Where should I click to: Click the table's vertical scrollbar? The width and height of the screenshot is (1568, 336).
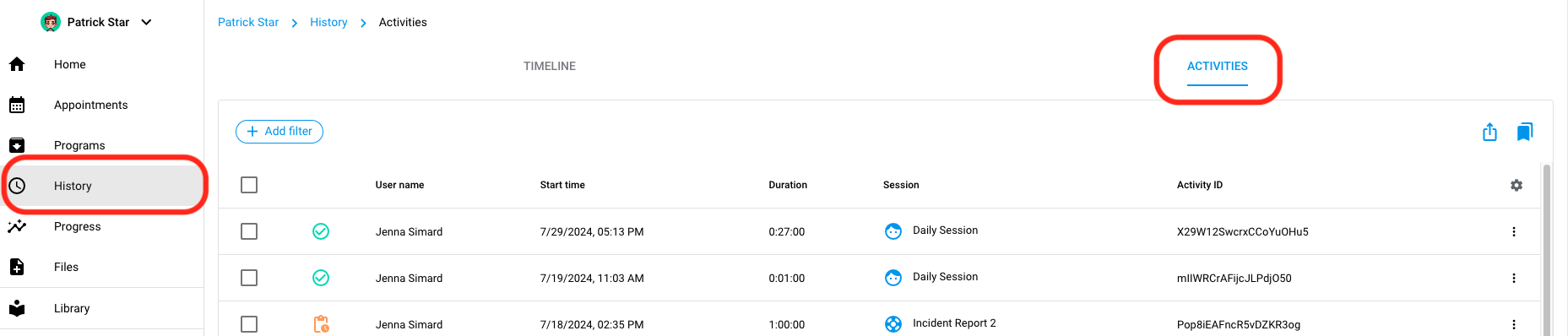pyautogui.click(x=1547, y=250)
